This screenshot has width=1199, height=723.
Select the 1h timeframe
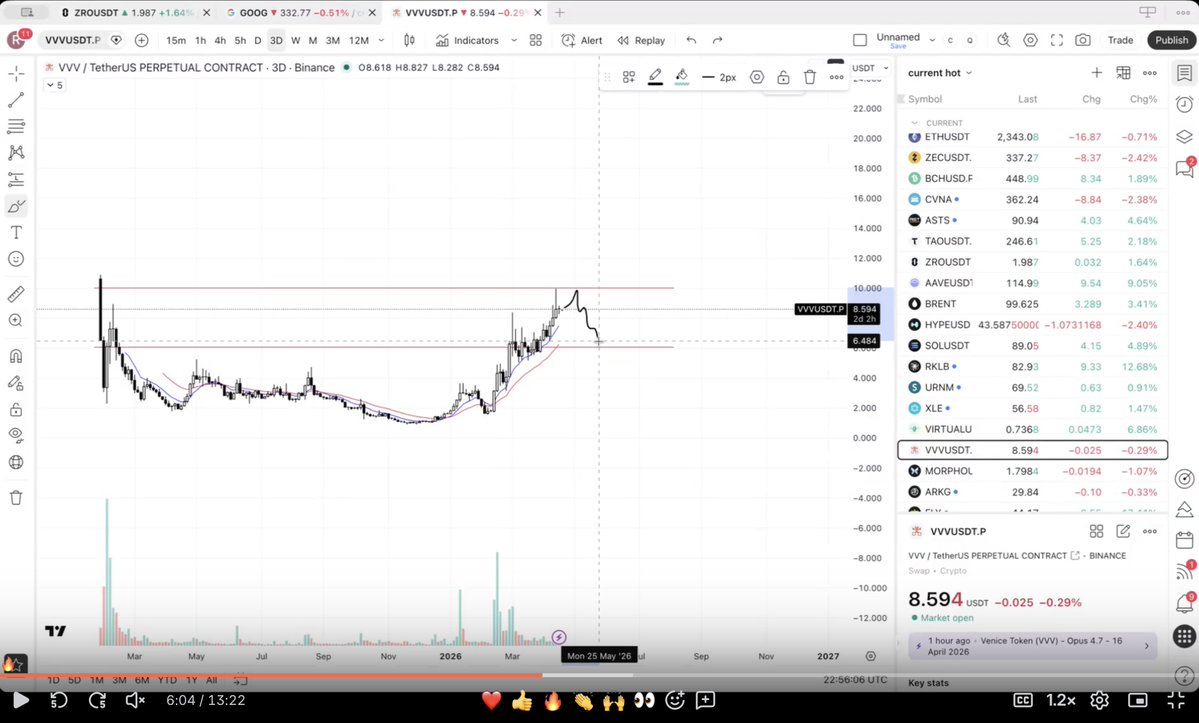point(200,41)
